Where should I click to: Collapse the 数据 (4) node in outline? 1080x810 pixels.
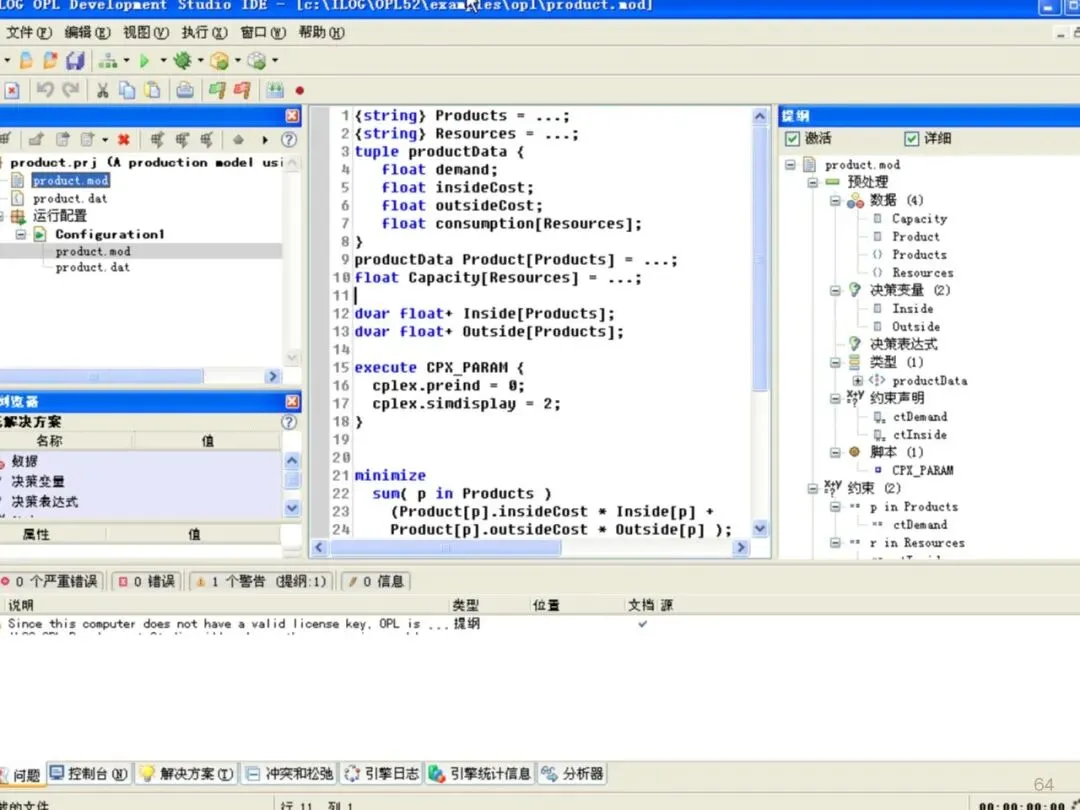(835, 201)
